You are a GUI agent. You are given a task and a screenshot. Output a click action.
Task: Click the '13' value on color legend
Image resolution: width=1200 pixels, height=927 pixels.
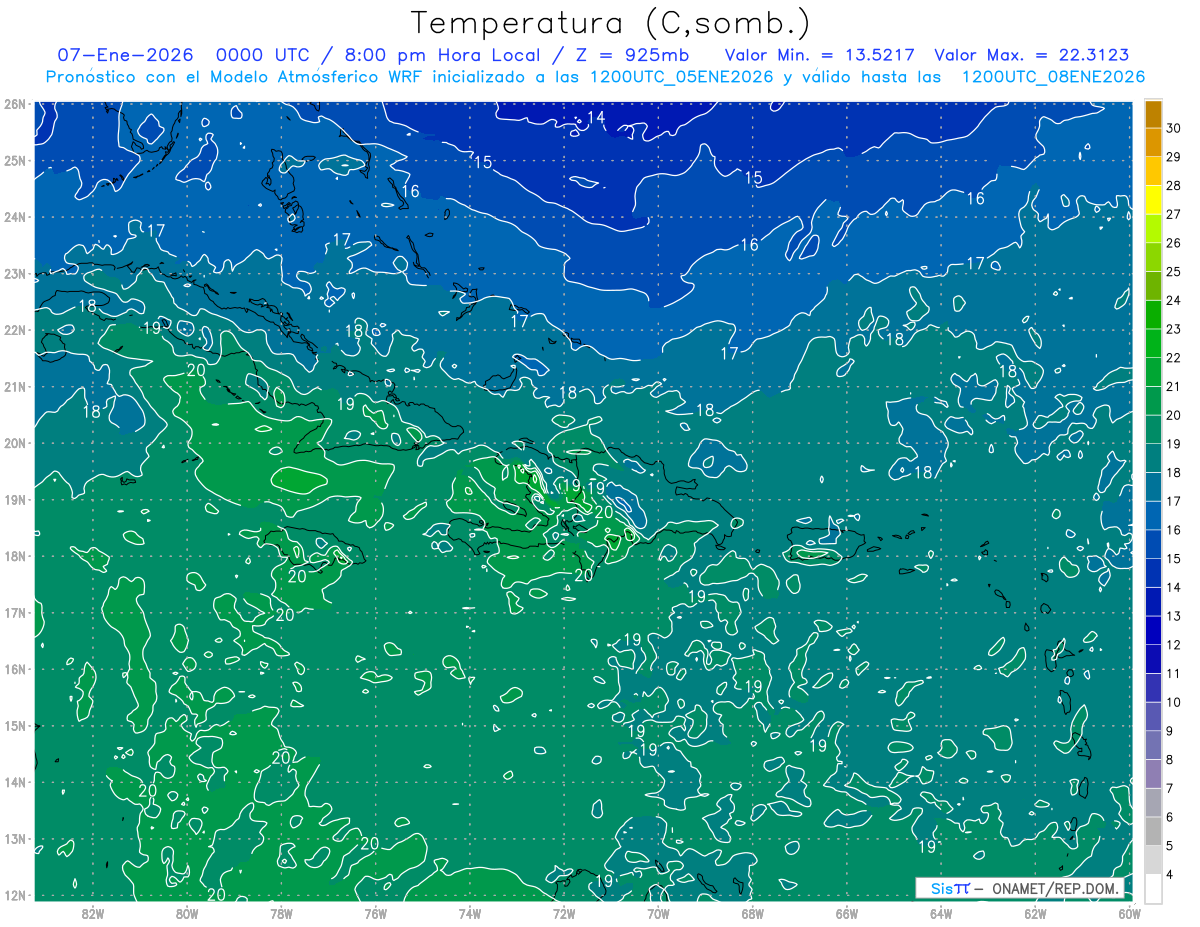(x=1174, y=616)
